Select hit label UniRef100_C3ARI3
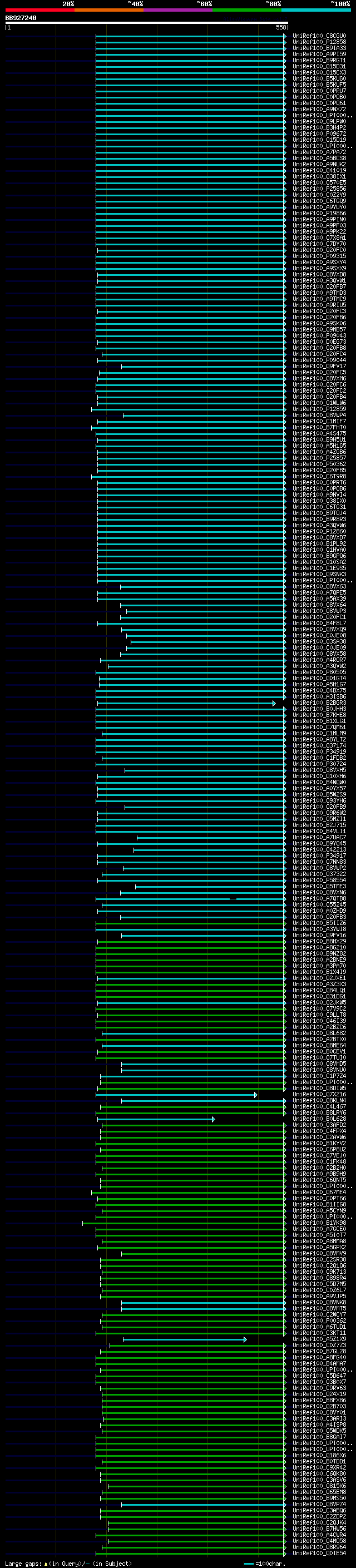 [319, 1419]
